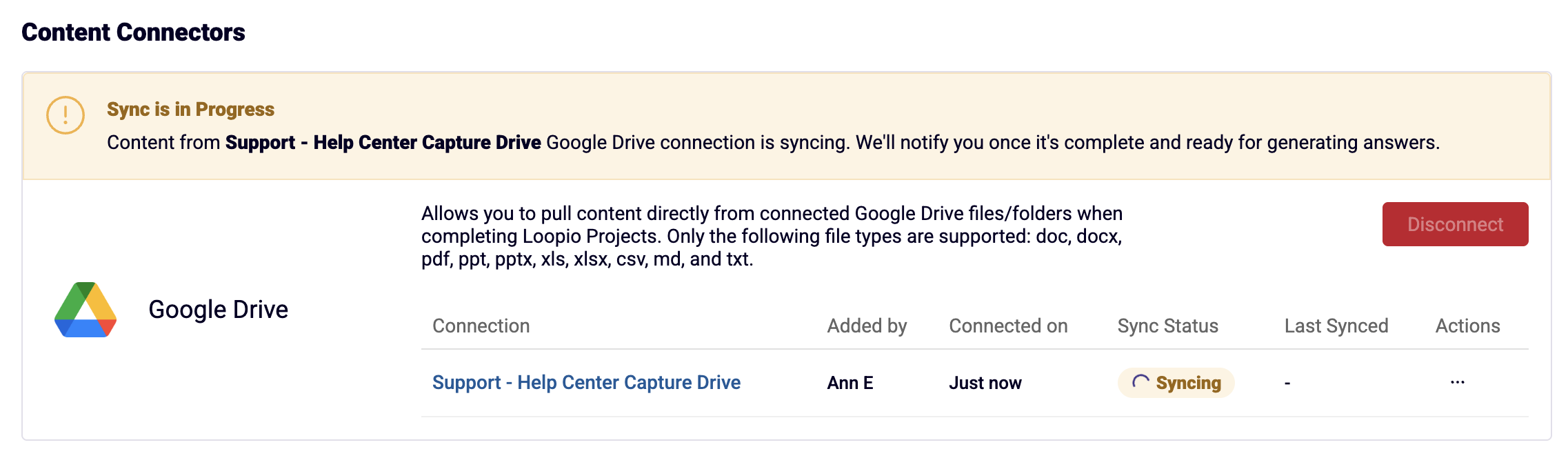Image resolution: width=1568 pixels, height=458 pixels.
Task: Click the Connection column header
Action: (481, 326)
